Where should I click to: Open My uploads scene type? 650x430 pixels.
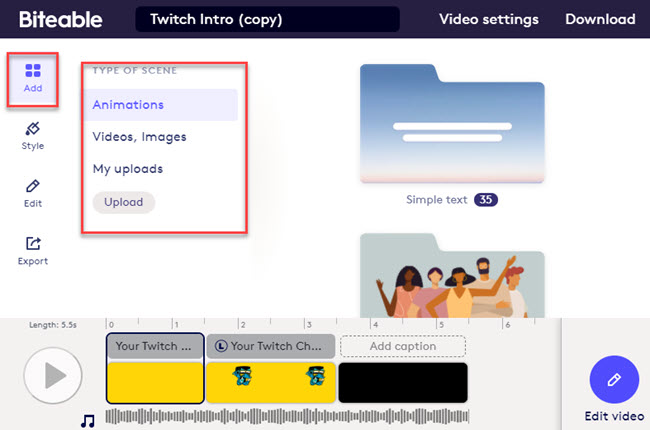click(128, 169)
